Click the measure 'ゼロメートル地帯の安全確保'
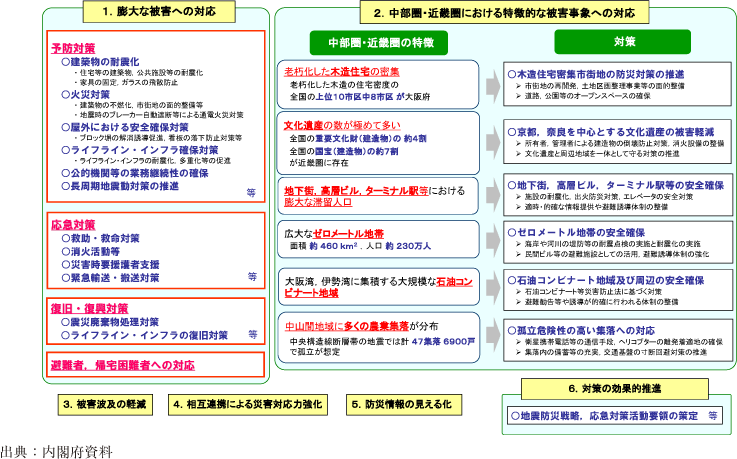This screenshot has width=737, height=459. [576, 233]
